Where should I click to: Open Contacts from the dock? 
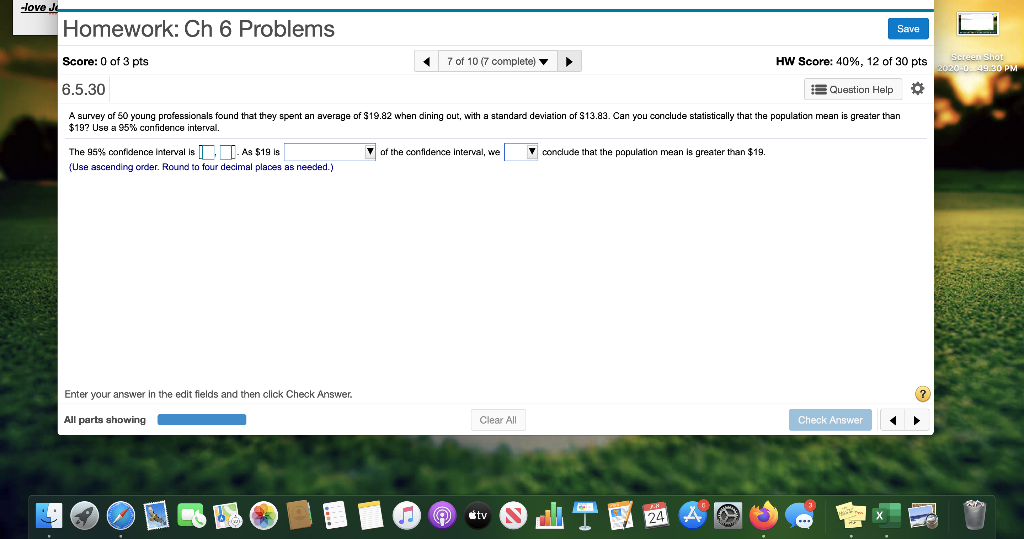coord(299,515)
